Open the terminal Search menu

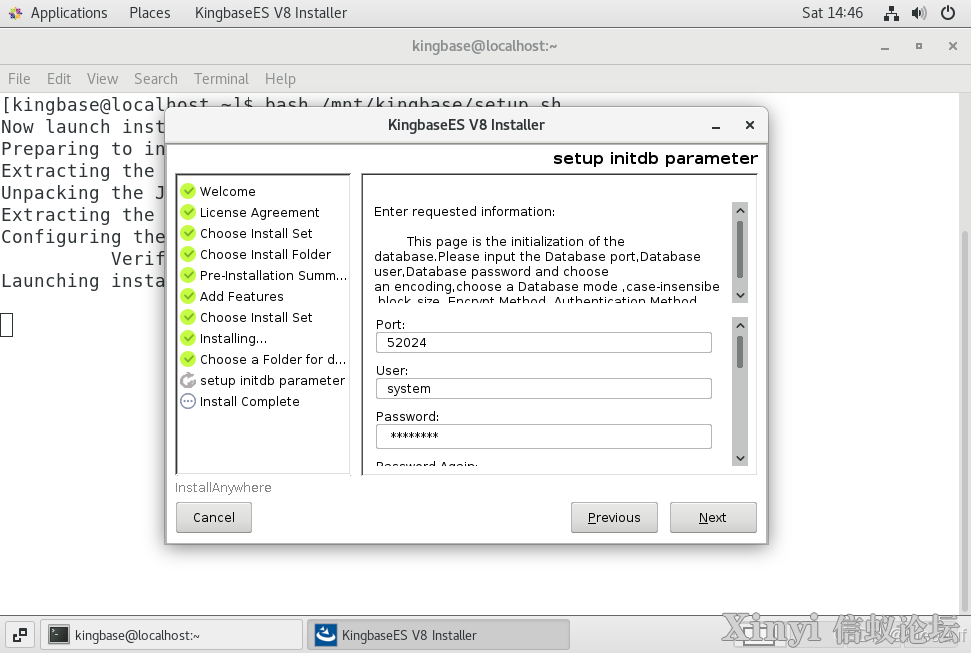(155, 79)
